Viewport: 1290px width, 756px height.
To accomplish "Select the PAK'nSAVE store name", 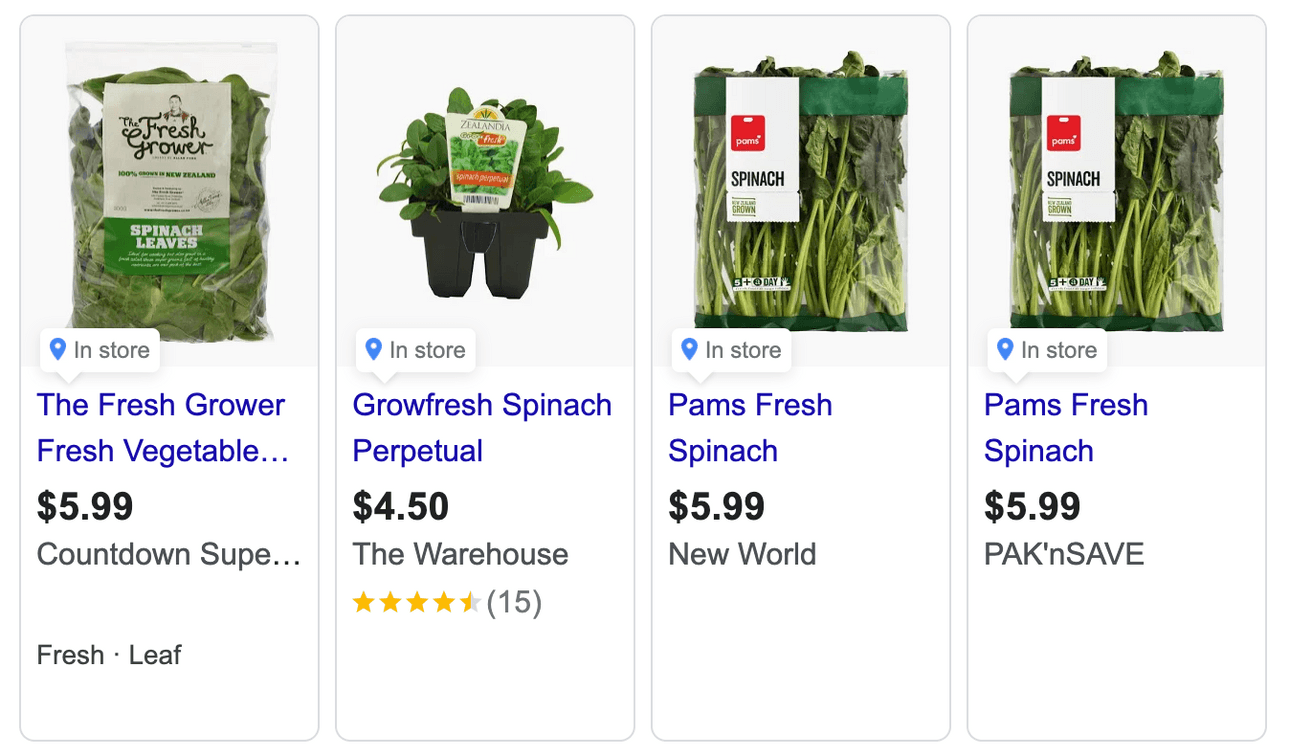I will point(1063,554).
